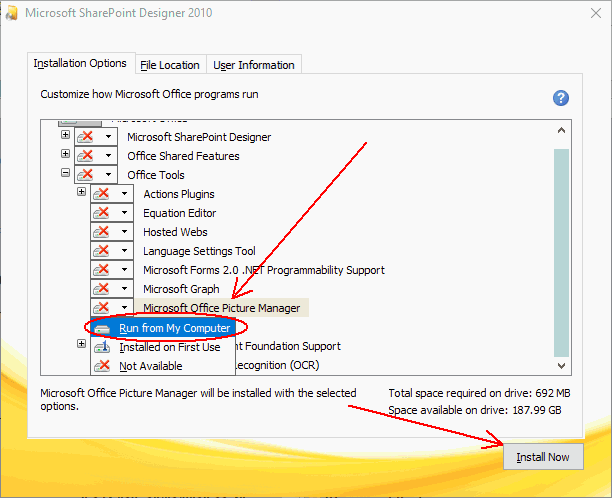Select the Office Tools row label
Viewport: 612px width, 498px height.
pos(156,175)
